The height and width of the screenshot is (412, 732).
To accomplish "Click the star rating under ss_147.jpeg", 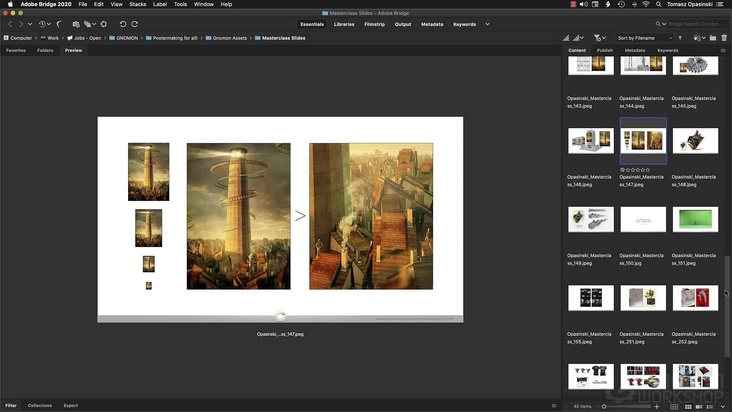I will tap(637, 170).
